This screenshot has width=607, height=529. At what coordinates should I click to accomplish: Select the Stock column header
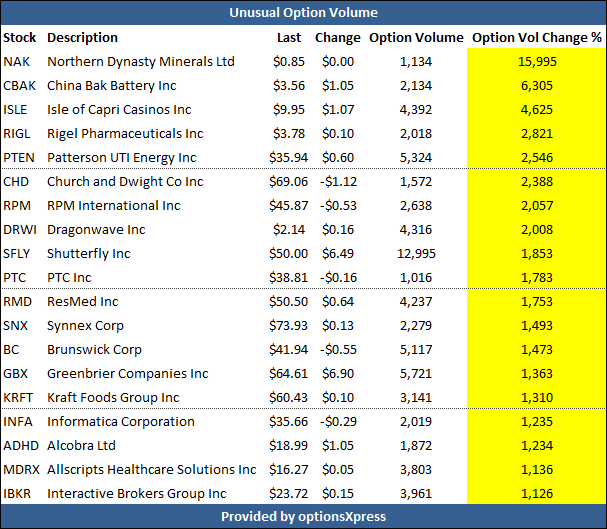point(19,38)
